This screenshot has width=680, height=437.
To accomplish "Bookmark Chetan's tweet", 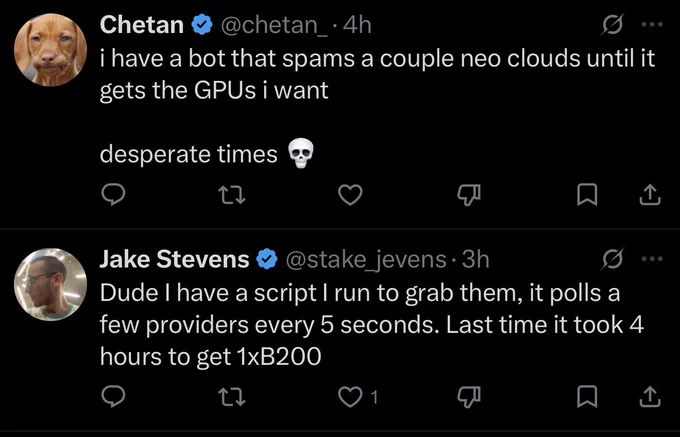I will (587, 195).
